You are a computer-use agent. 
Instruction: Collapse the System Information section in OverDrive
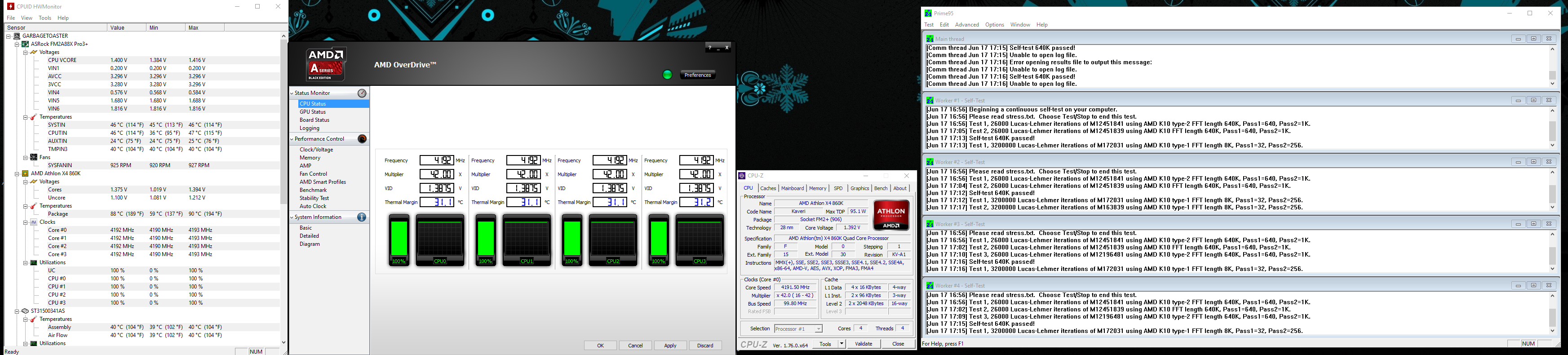292,217
